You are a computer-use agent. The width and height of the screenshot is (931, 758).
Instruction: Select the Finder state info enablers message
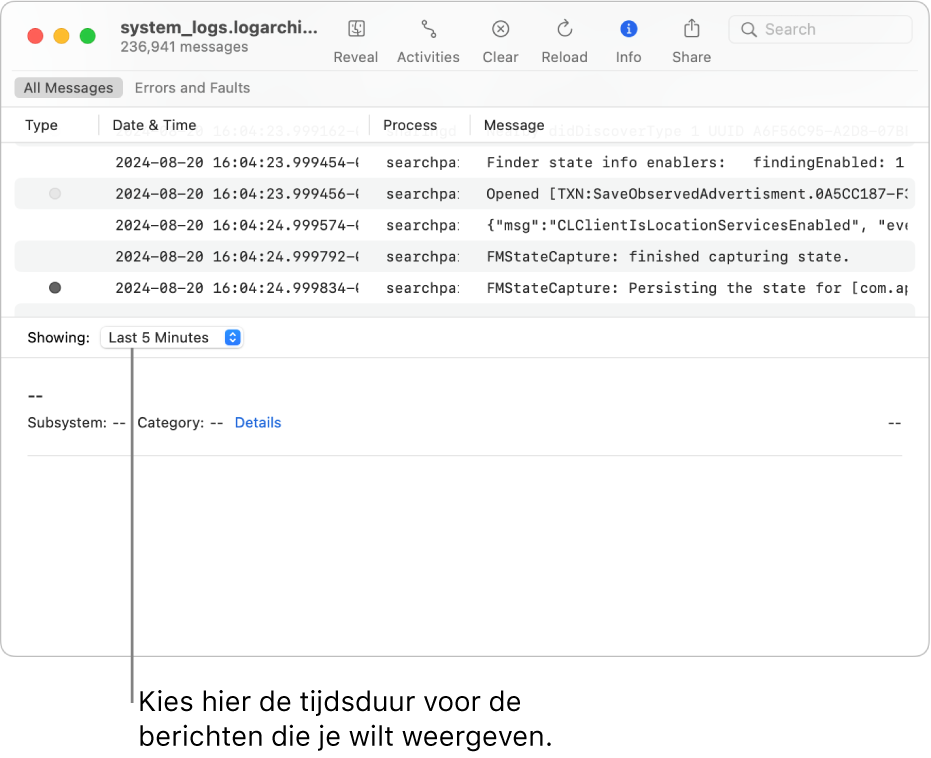(464, 163)
